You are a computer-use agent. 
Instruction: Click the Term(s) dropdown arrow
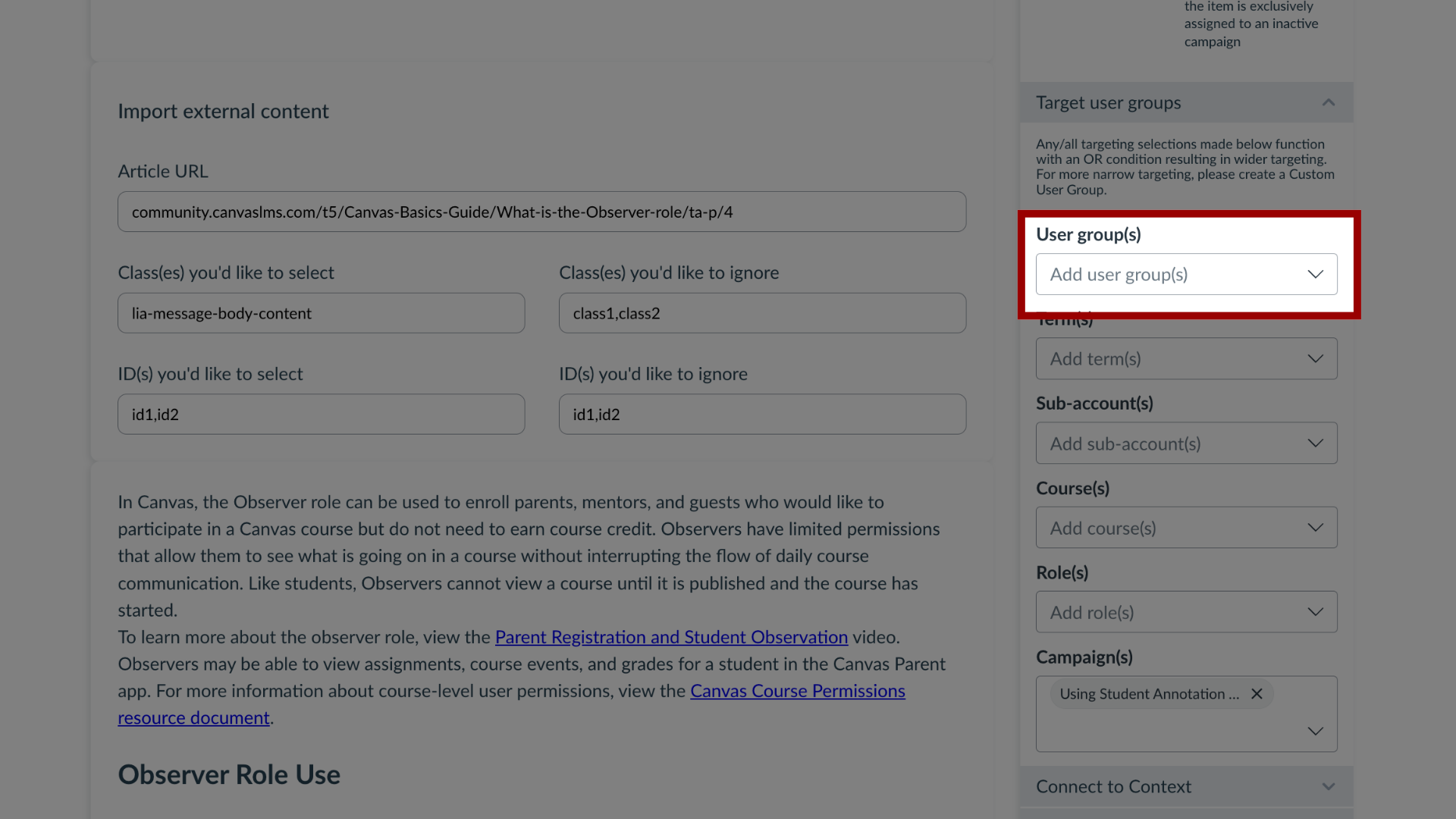[x=1314, y=358]
